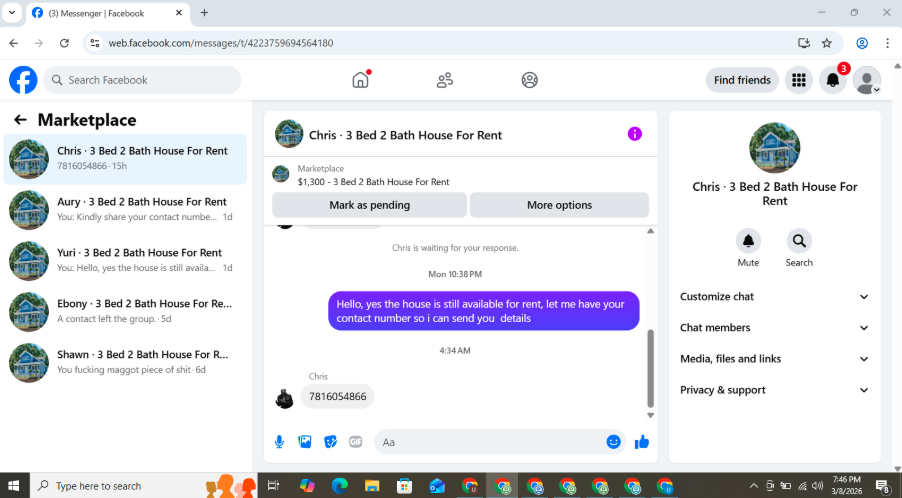Click the More options button
Screen dimensions: 902x498
coord(559,205)
